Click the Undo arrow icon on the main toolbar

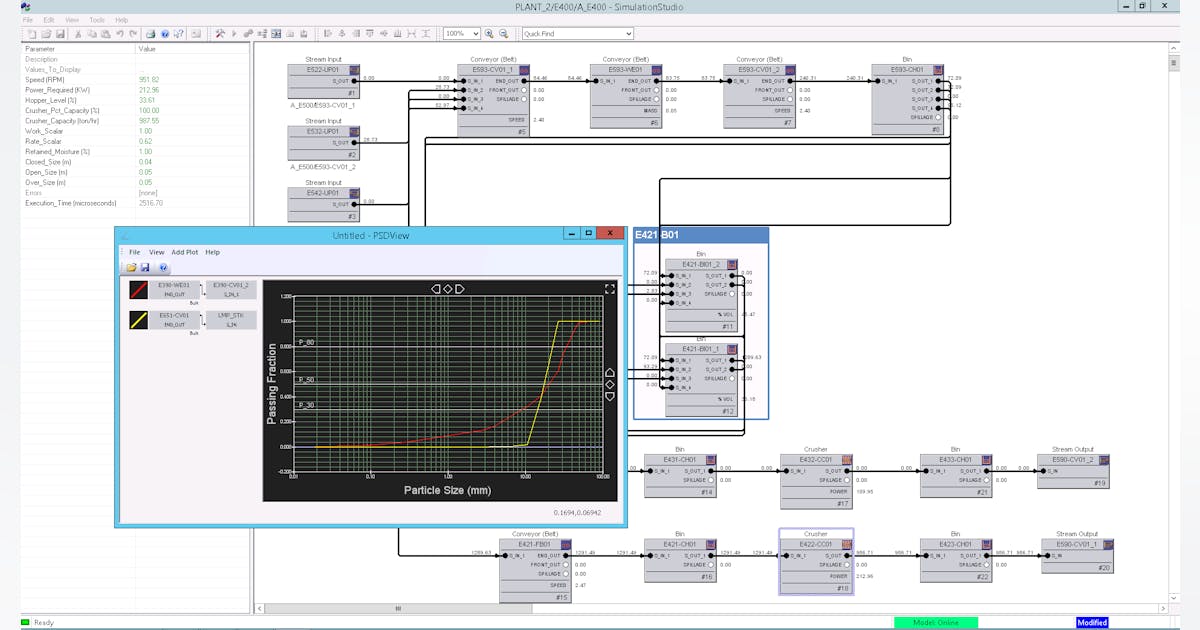122,33
